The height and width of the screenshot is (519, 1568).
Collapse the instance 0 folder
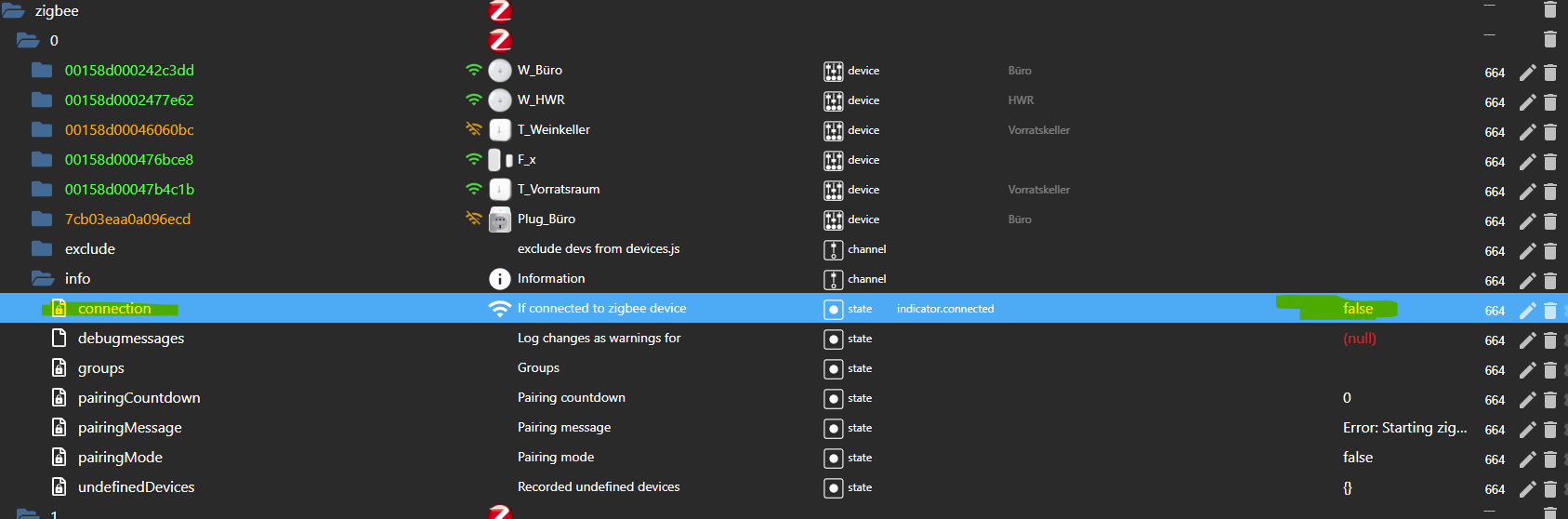point(28,41)
